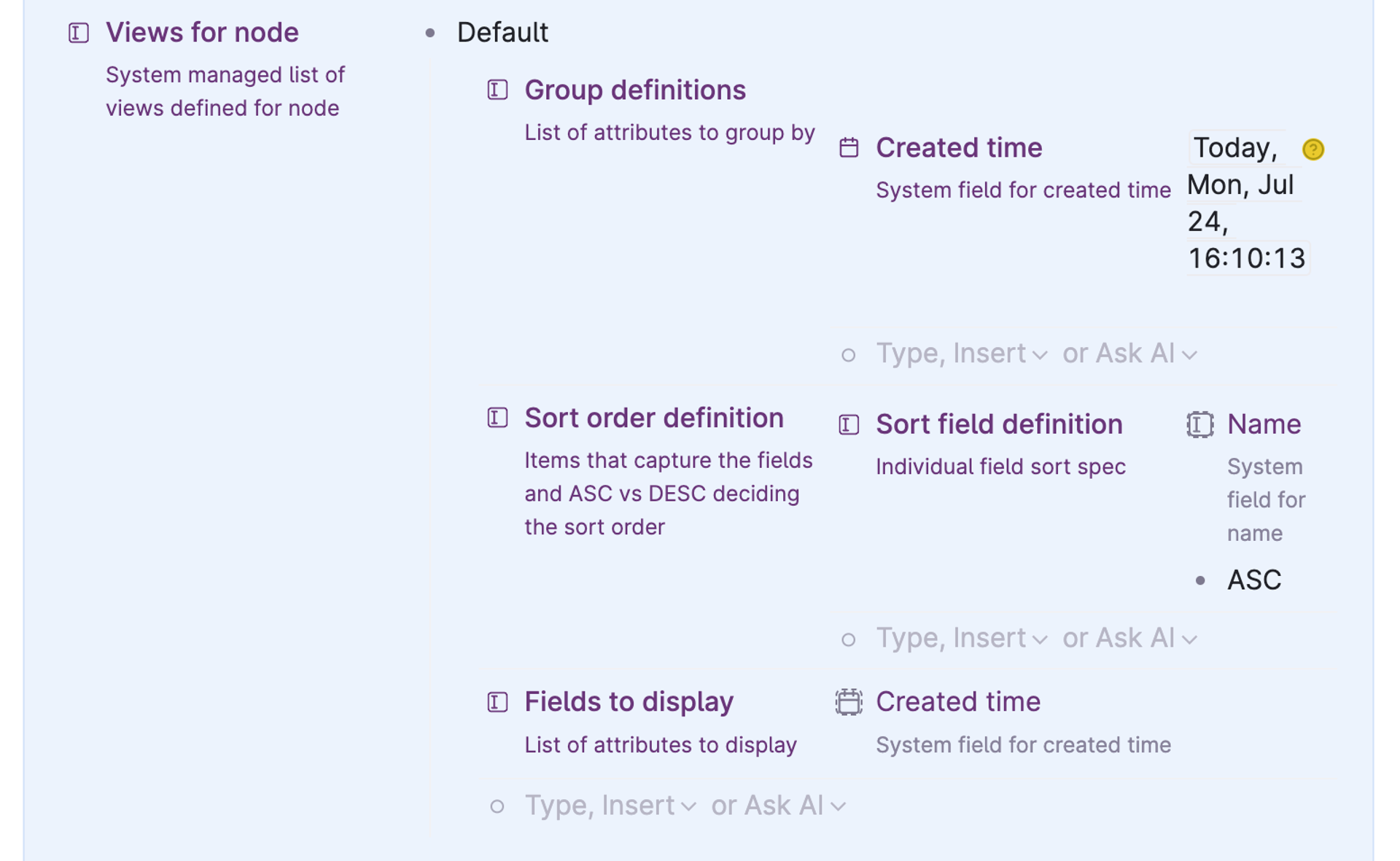Click the "ASC" sort order value
The image size is (1400, 861).
[1253, 580]
